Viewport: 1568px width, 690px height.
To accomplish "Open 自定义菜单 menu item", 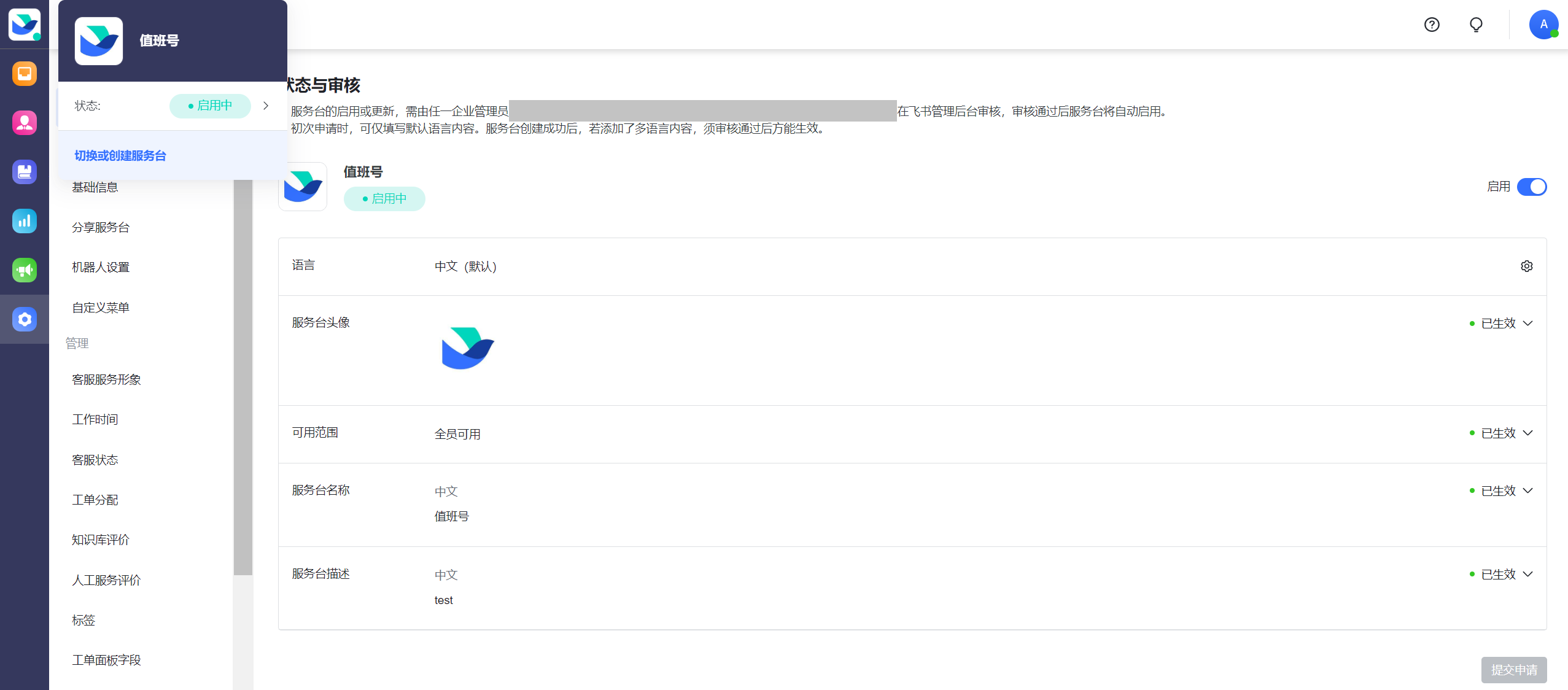I will [101, 308].
